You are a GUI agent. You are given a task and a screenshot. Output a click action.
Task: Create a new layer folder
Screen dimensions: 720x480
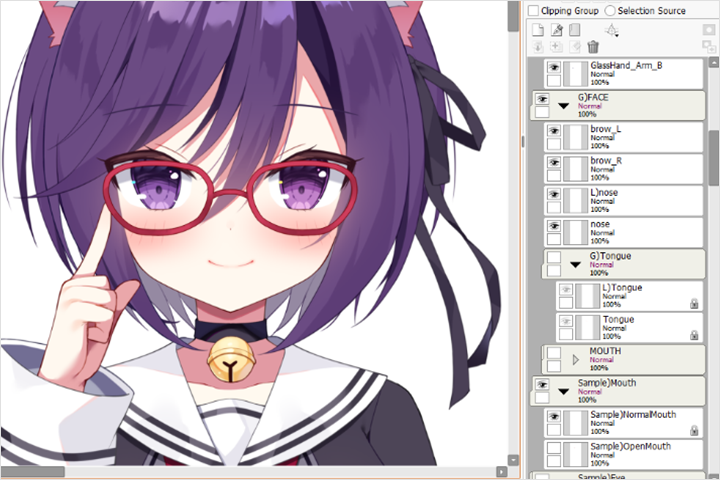pyautogui.click(x=574, y=30)
